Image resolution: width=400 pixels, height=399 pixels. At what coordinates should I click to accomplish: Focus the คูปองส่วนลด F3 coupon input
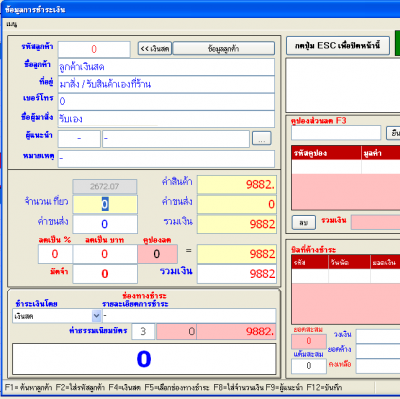336,133
